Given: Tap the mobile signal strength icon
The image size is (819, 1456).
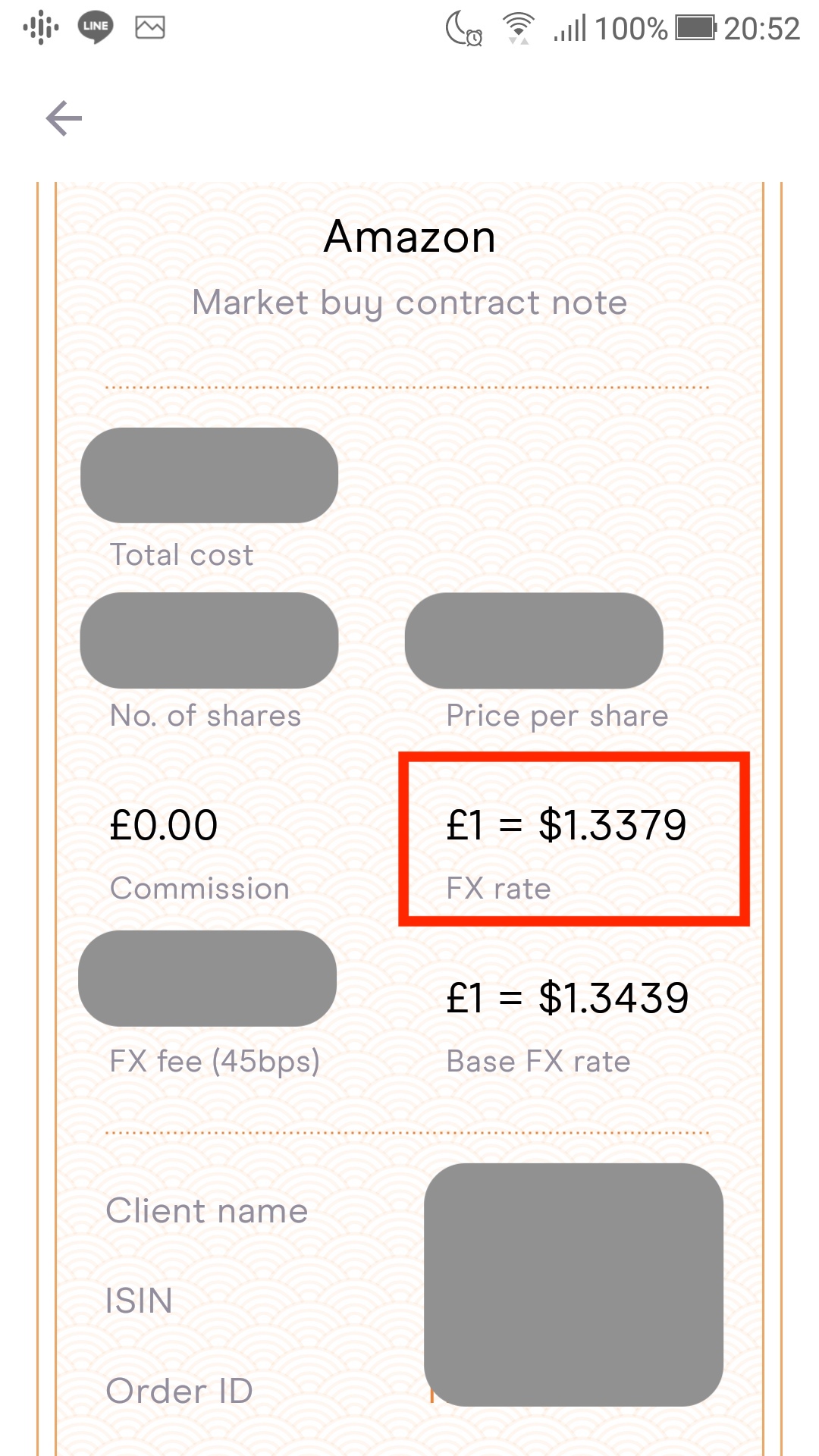Looking at the screenshot, I should coord(570,30).
